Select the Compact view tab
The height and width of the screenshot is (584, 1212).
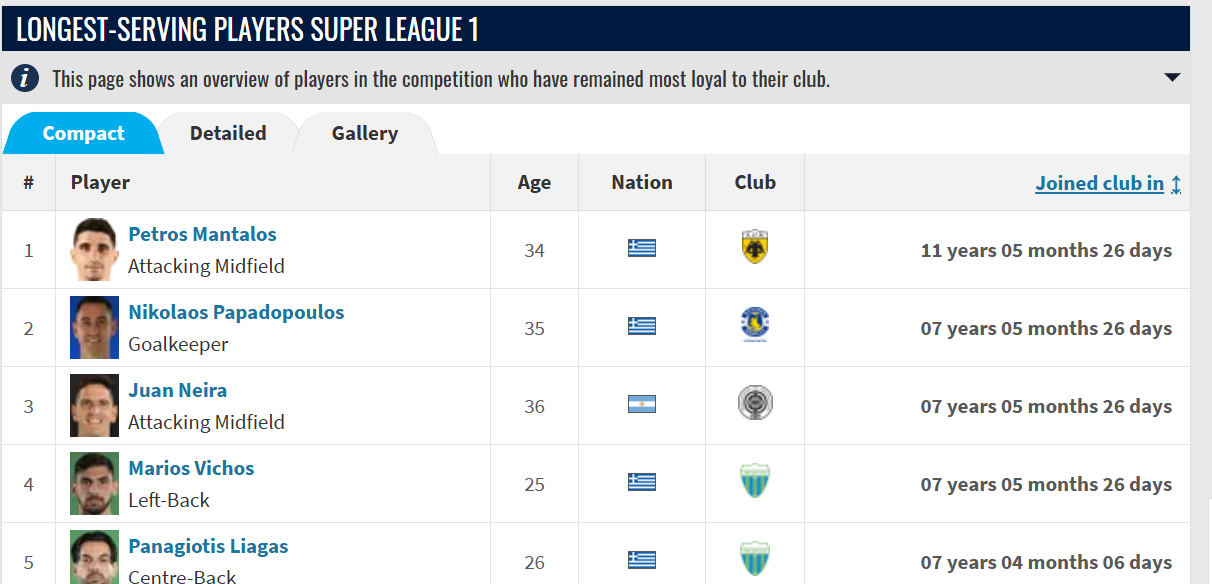[x=83, y=133]
